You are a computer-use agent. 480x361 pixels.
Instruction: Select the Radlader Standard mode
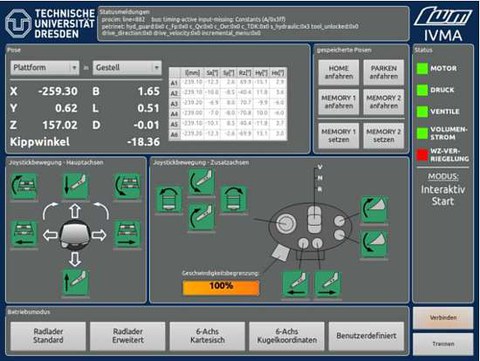(48, 336)
